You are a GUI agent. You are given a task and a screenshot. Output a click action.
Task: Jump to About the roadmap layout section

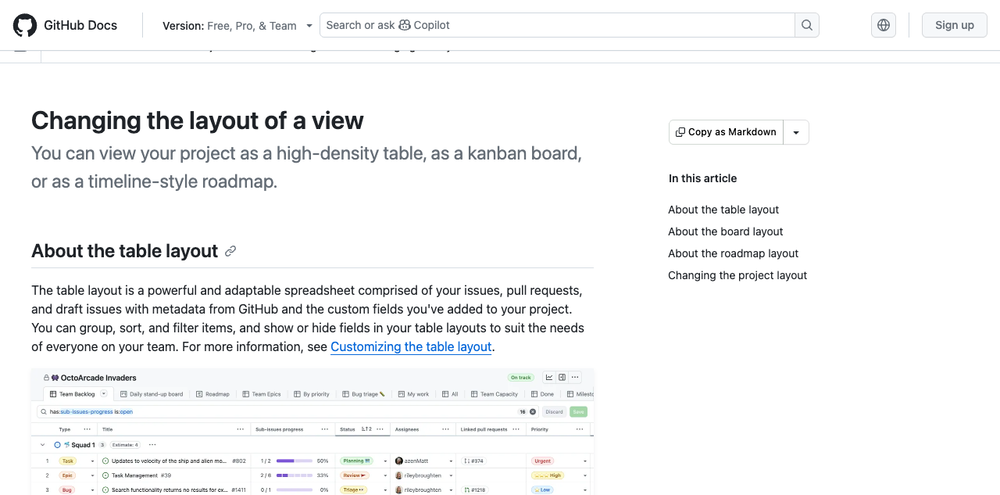(733, 253)
